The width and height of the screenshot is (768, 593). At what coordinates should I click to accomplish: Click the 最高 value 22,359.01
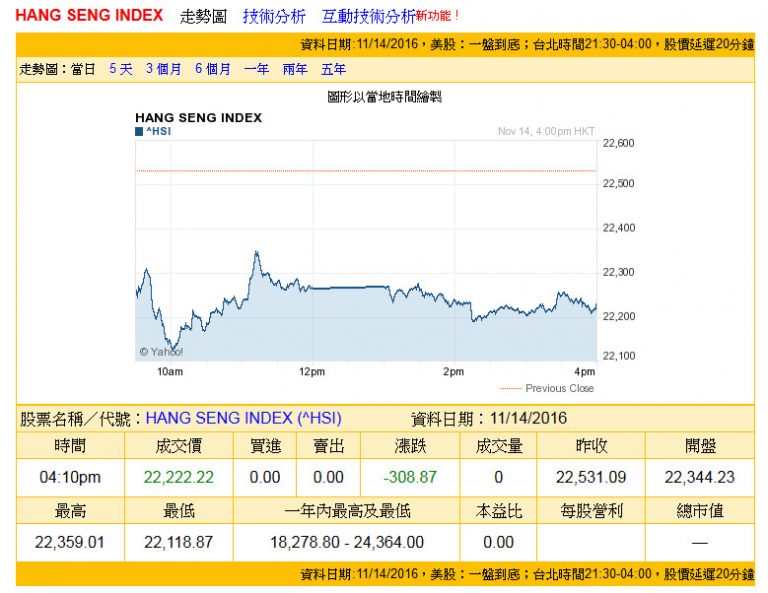pos(70,543)
